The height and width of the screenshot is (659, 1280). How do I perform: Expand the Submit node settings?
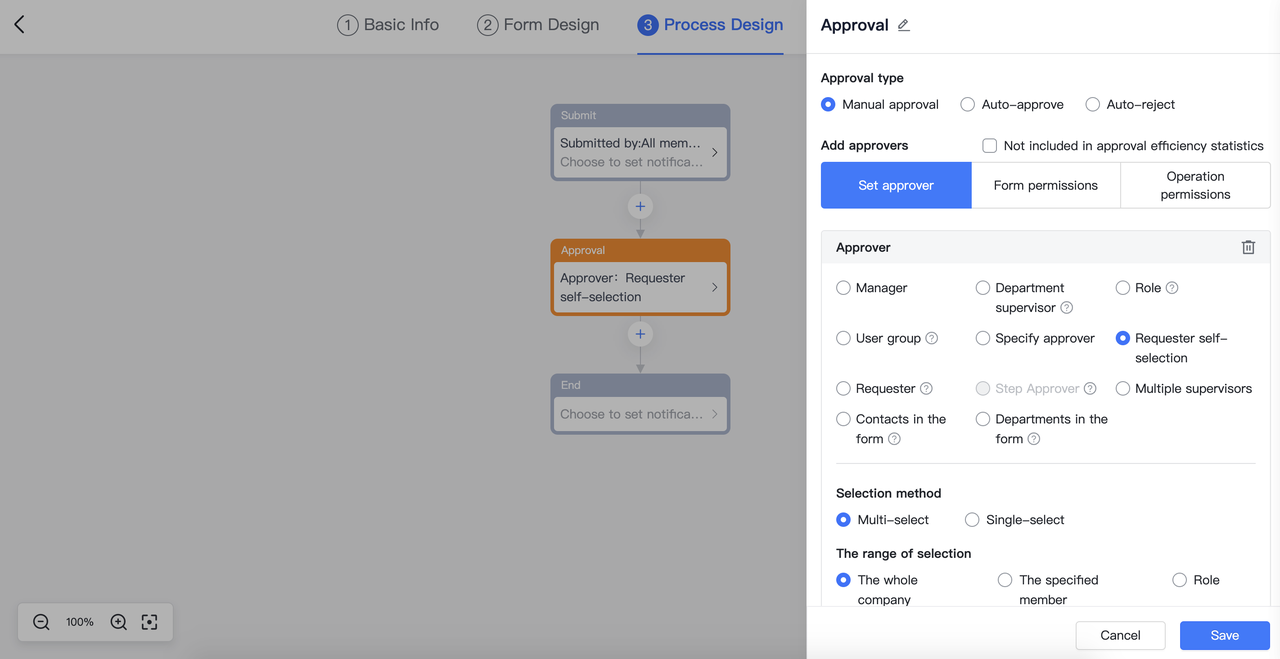[x=714, y=152]
